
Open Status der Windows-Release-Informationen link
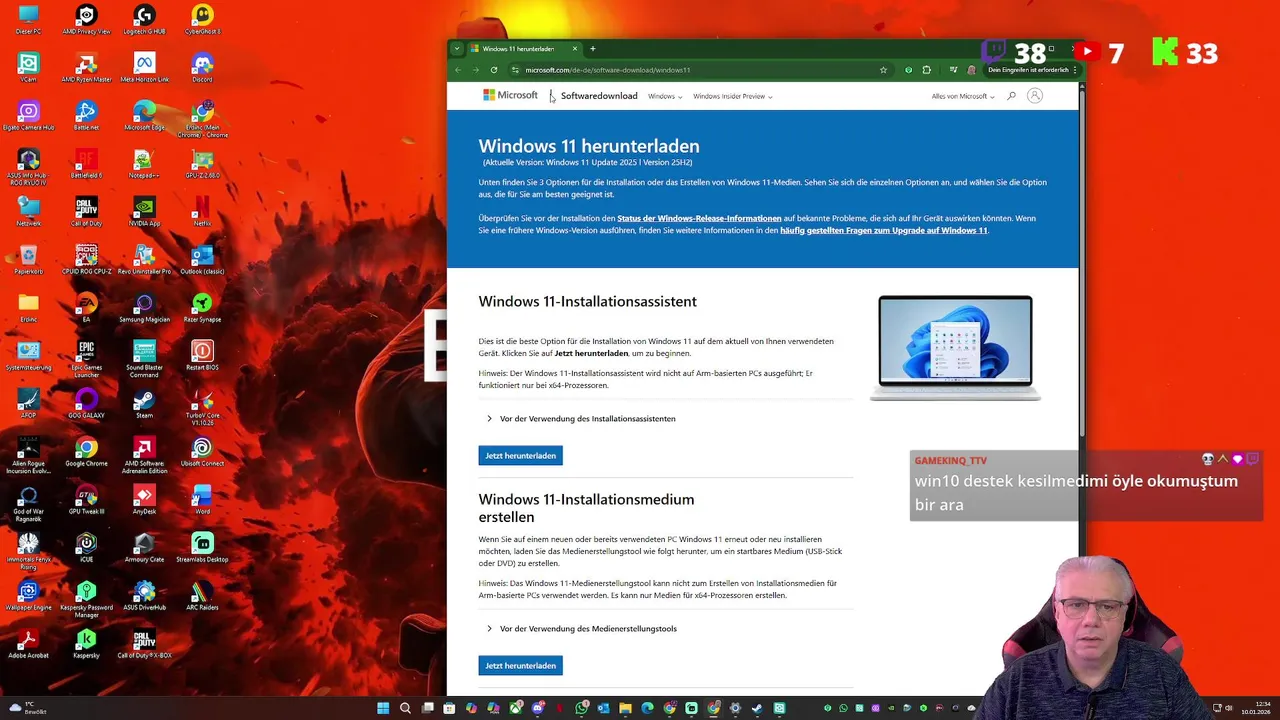(x=699, y=218)
